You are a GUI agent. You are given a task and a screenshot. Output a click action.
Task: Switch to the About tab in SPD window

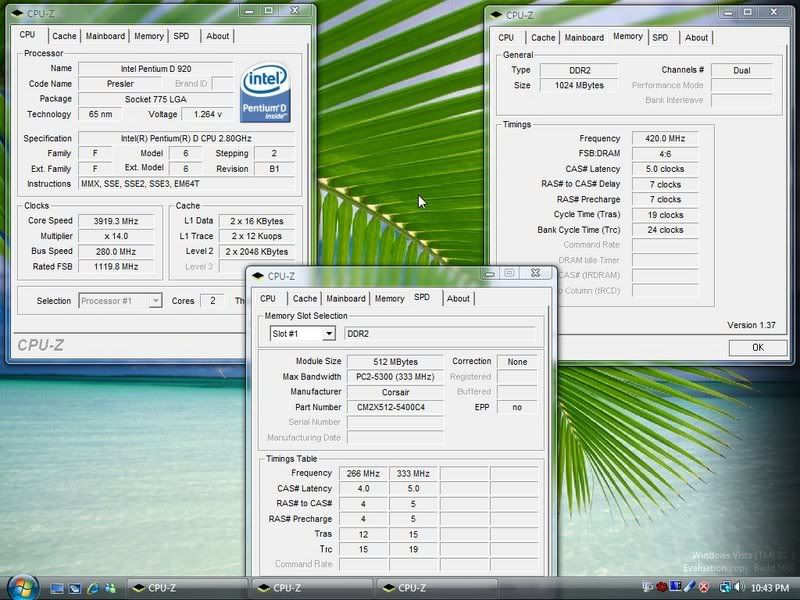click(459, 298)
